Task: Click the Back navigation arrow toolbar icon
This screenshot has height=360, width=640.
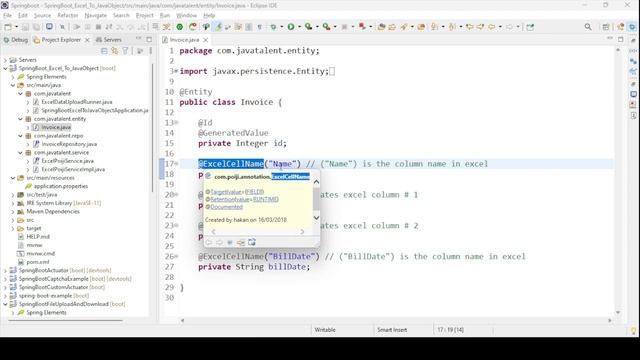Action: [492, 27]
